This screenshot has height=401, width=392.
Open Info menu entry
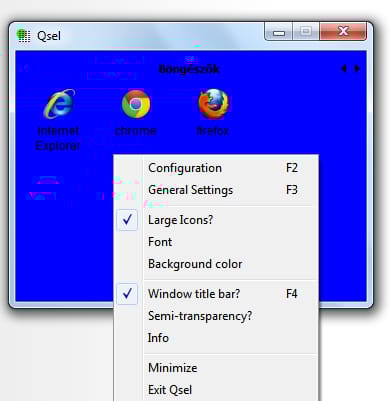(216, 338)
